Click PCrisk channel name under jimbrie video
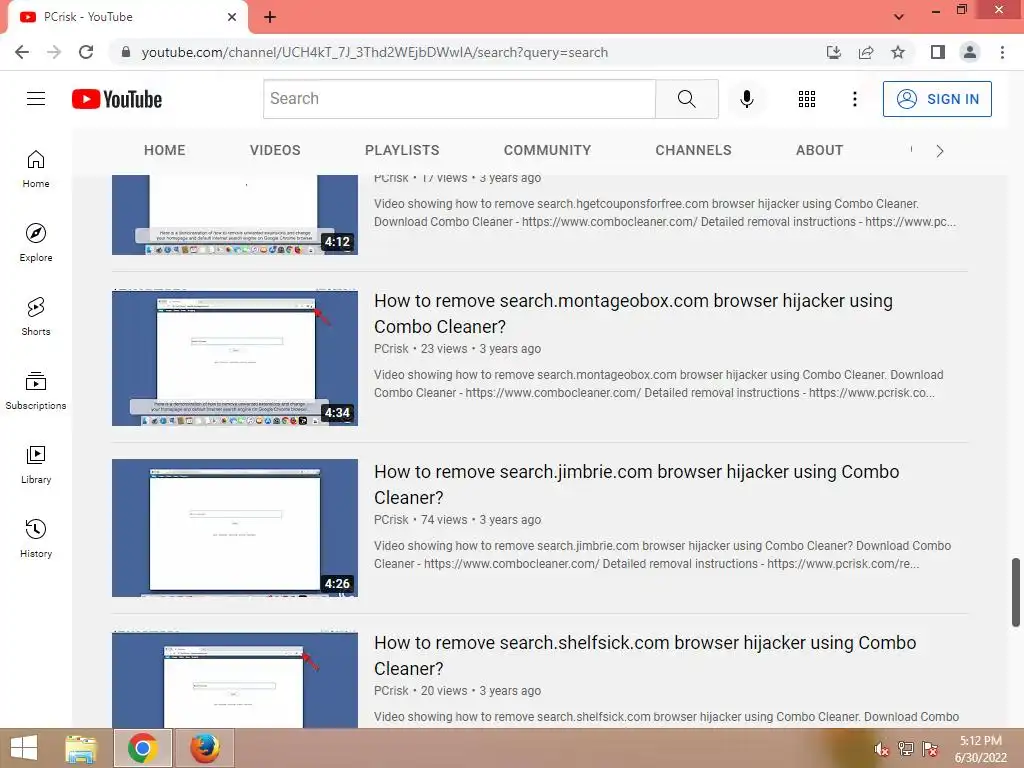The image size is (1024, 768). coord(391,520)
